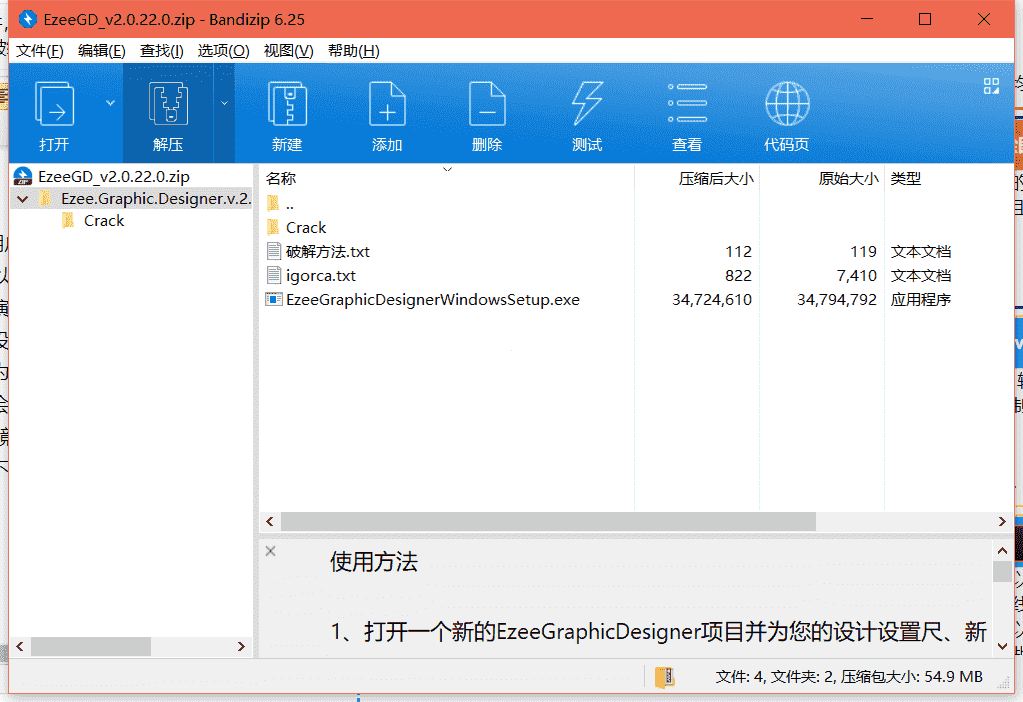1023x702 pixels.
Task: Open the 文件(F) menu
Action: [40, 51]
